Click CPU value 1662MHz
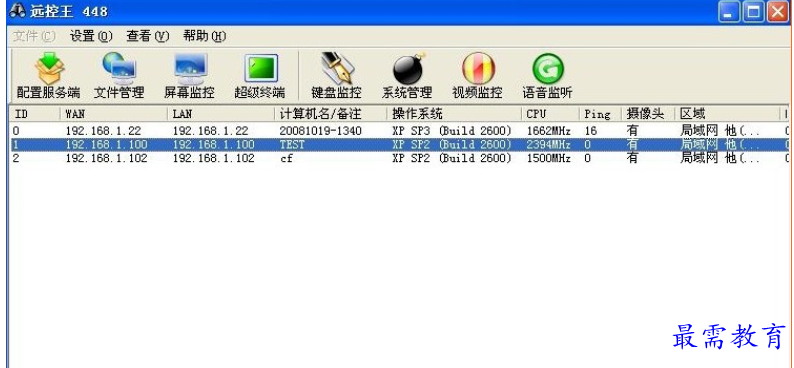Viewport: 794px width, 368px height. click(x=548, y=131)
